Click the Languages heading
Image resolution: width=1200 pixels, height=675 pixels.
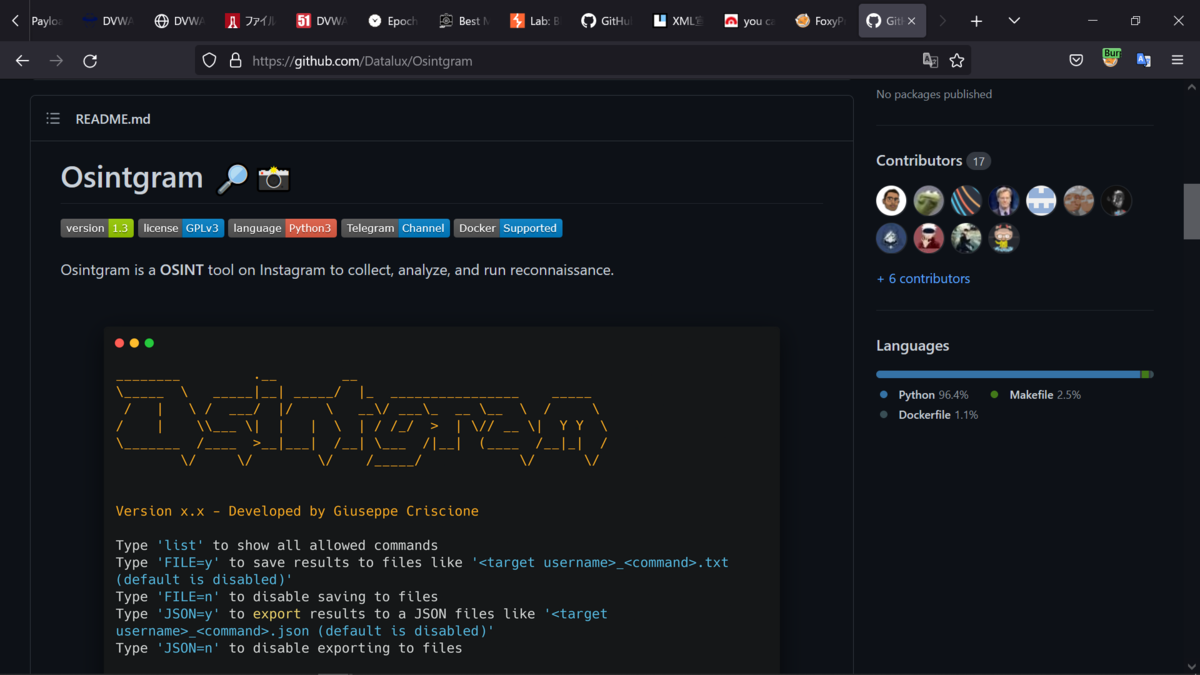click(x=913, y=346)
